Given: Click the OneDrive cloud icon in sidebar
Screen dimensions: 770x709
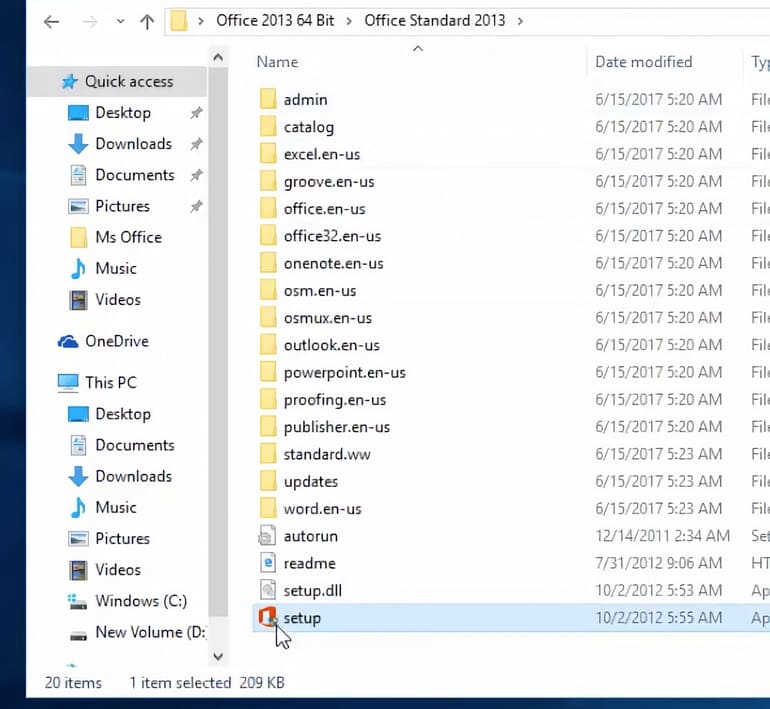Looking at the screenshot, I should [68, 341].
